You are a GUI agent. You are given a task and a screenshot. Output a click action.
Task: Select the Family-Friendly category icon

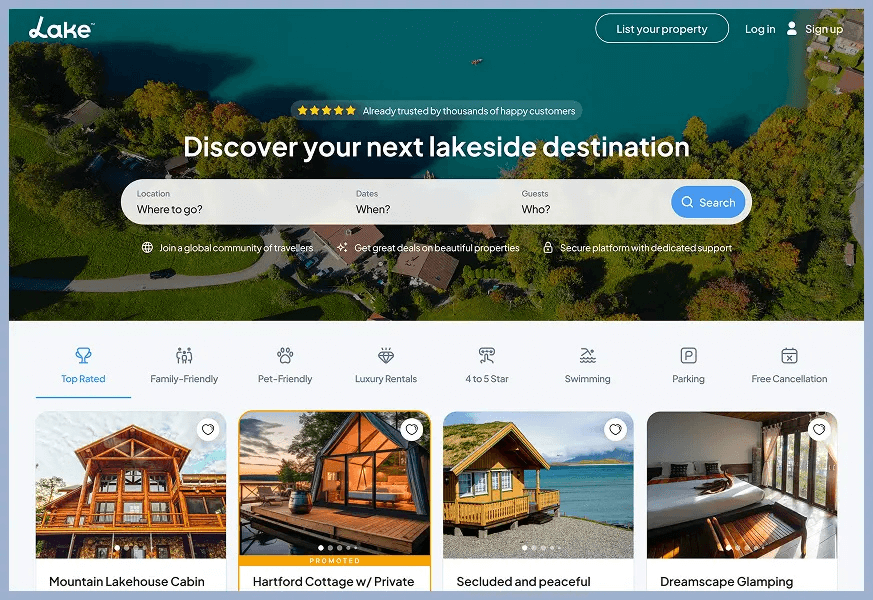[x=184, y=355]
